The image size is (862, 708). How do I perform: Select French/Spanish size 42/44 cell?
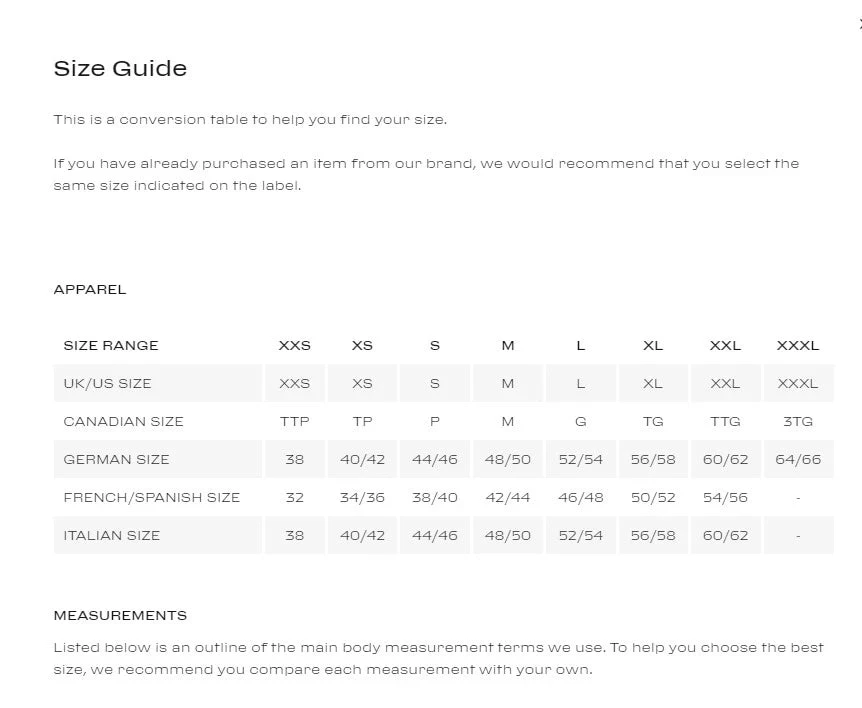(507, 497)
